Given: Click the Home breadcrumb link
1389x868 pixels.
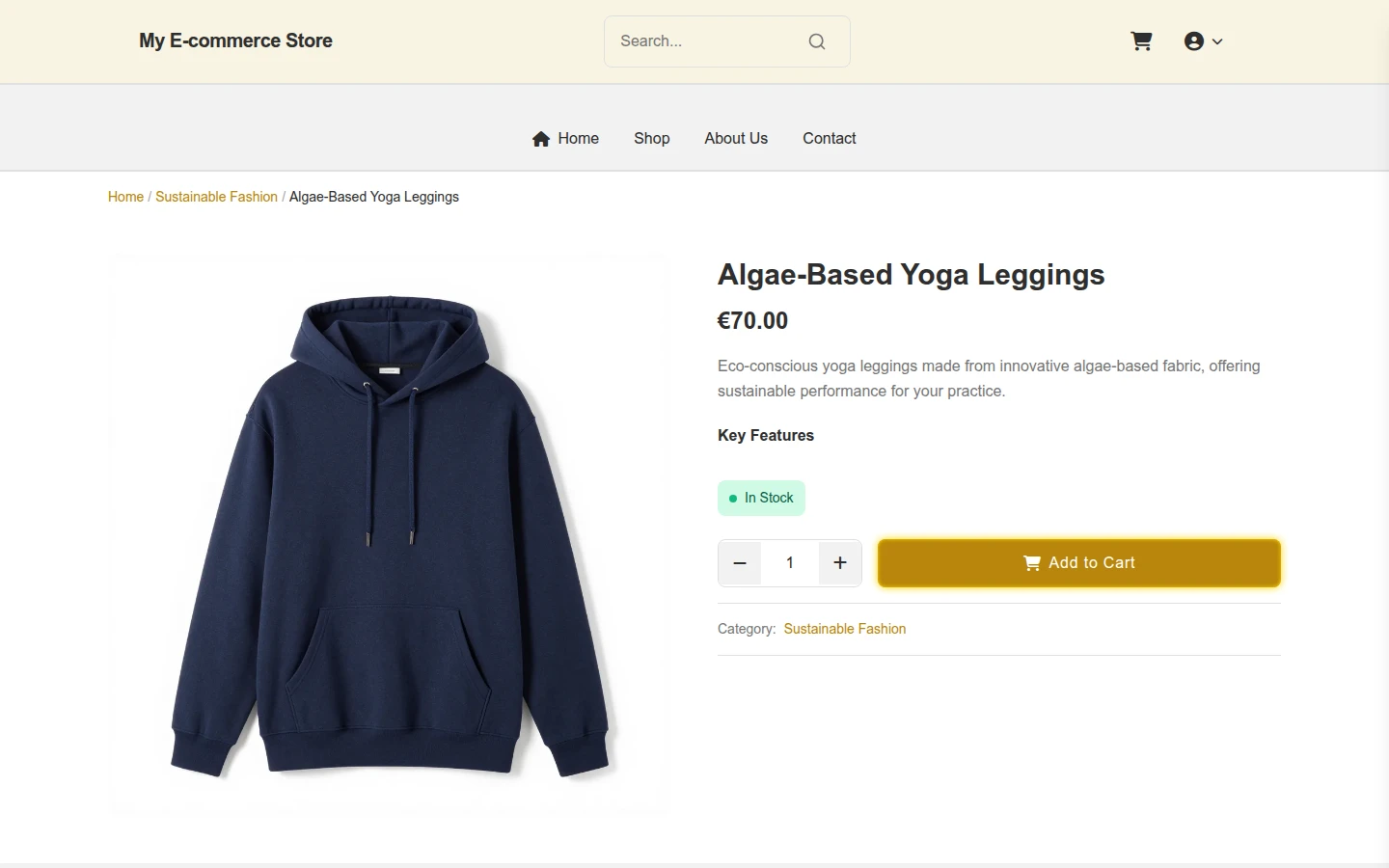Looking at the screenshot, I should 125,197.
